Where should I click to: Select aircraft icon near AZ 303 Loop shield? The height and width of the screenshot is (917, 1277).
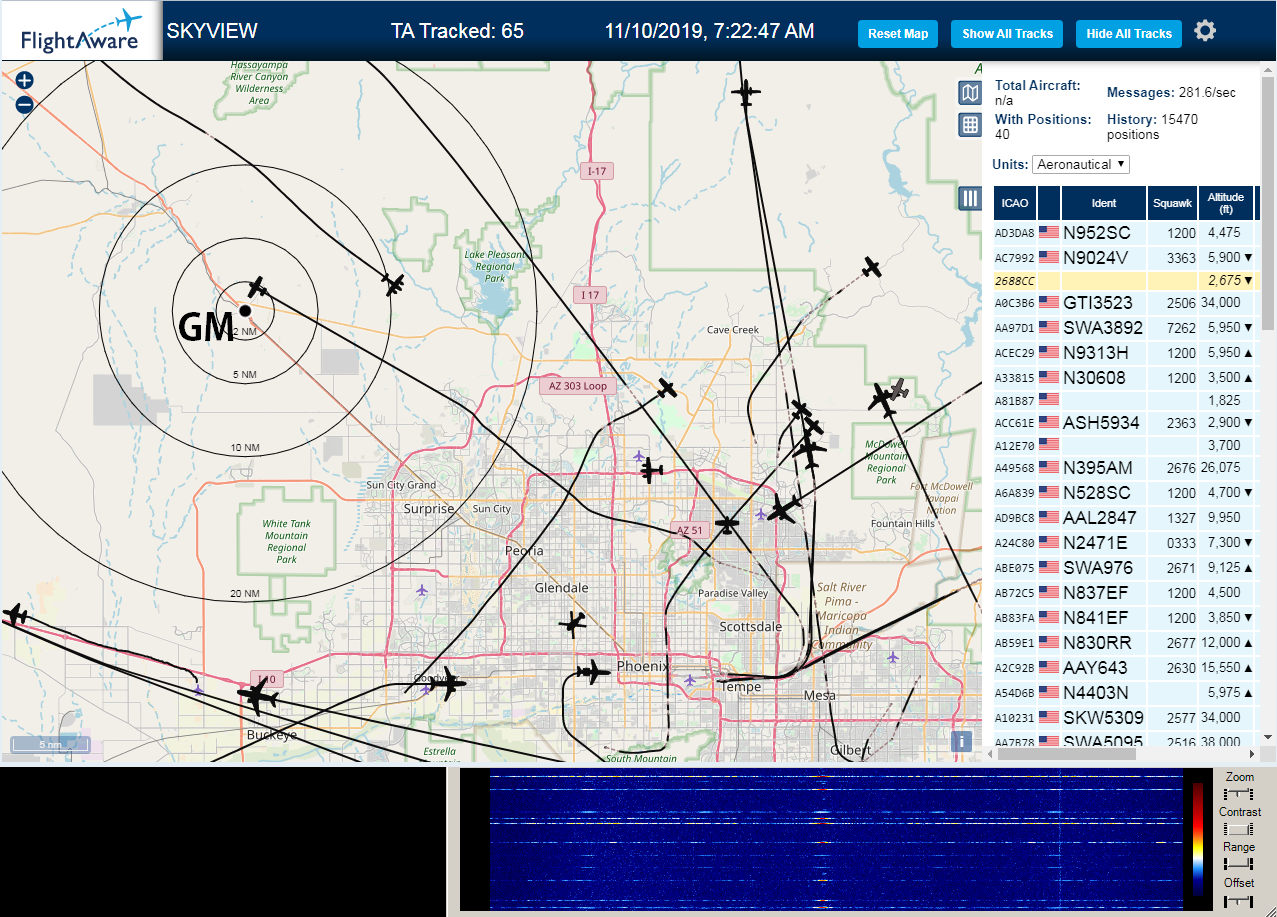pos(667,388)
